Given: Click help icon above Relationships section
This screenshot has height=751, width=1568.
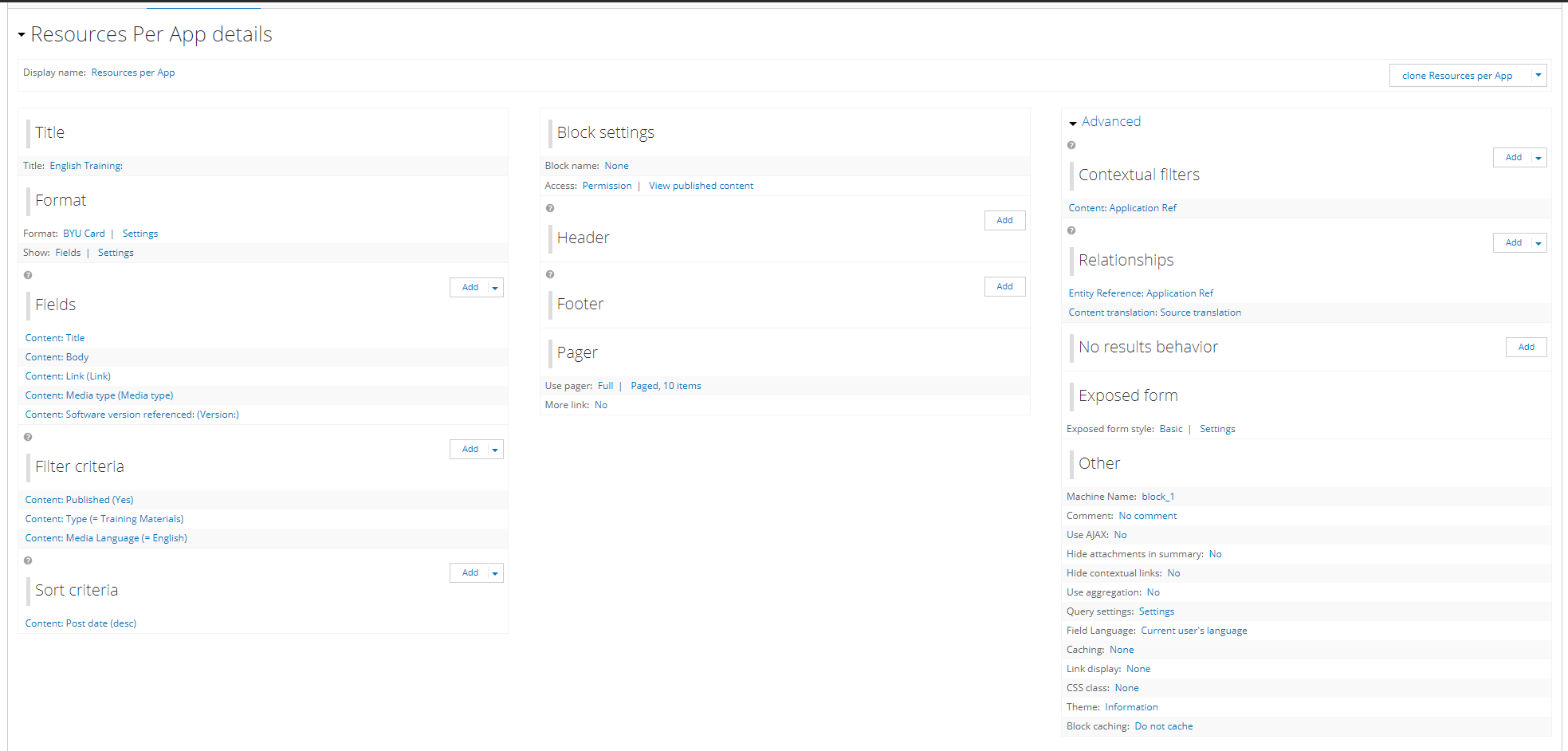Looking at the screenshot, I should pos(1071,230).
